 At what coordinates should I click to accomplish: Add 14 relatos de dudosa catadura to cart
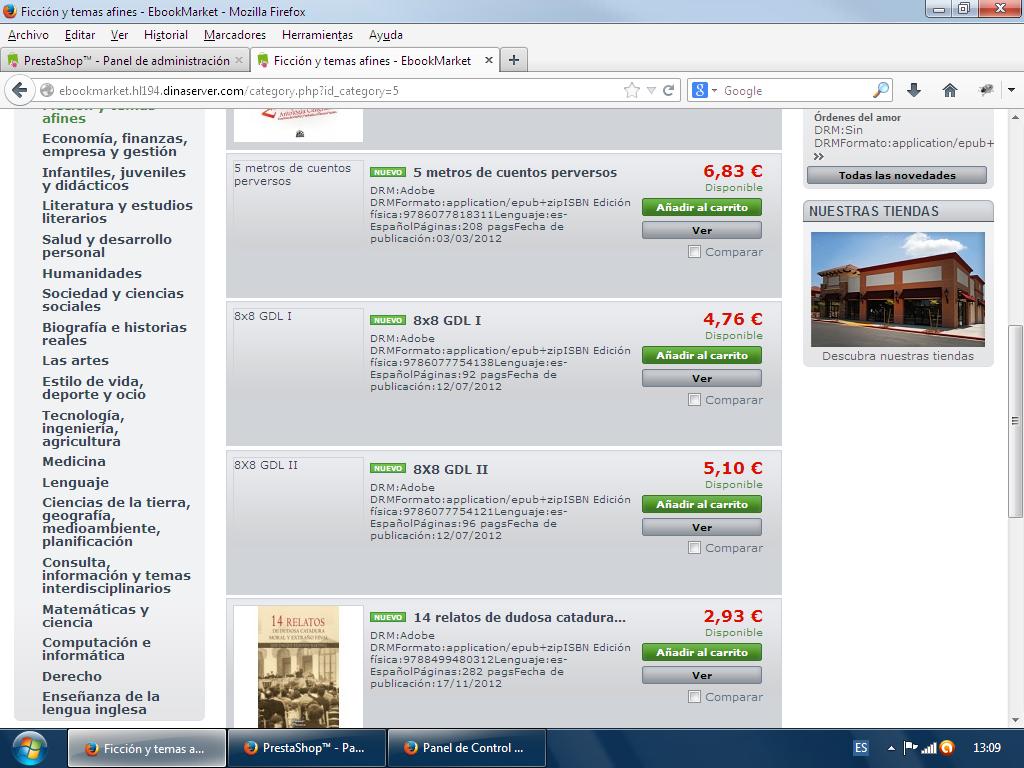click(x=702, y=652)
